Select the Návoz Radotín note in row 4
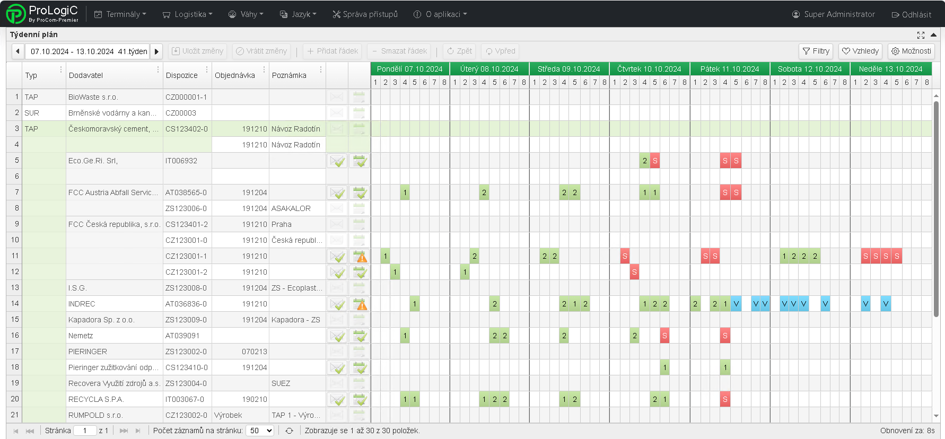This screenshot has height=439, width=945. [x=295, y=145]
